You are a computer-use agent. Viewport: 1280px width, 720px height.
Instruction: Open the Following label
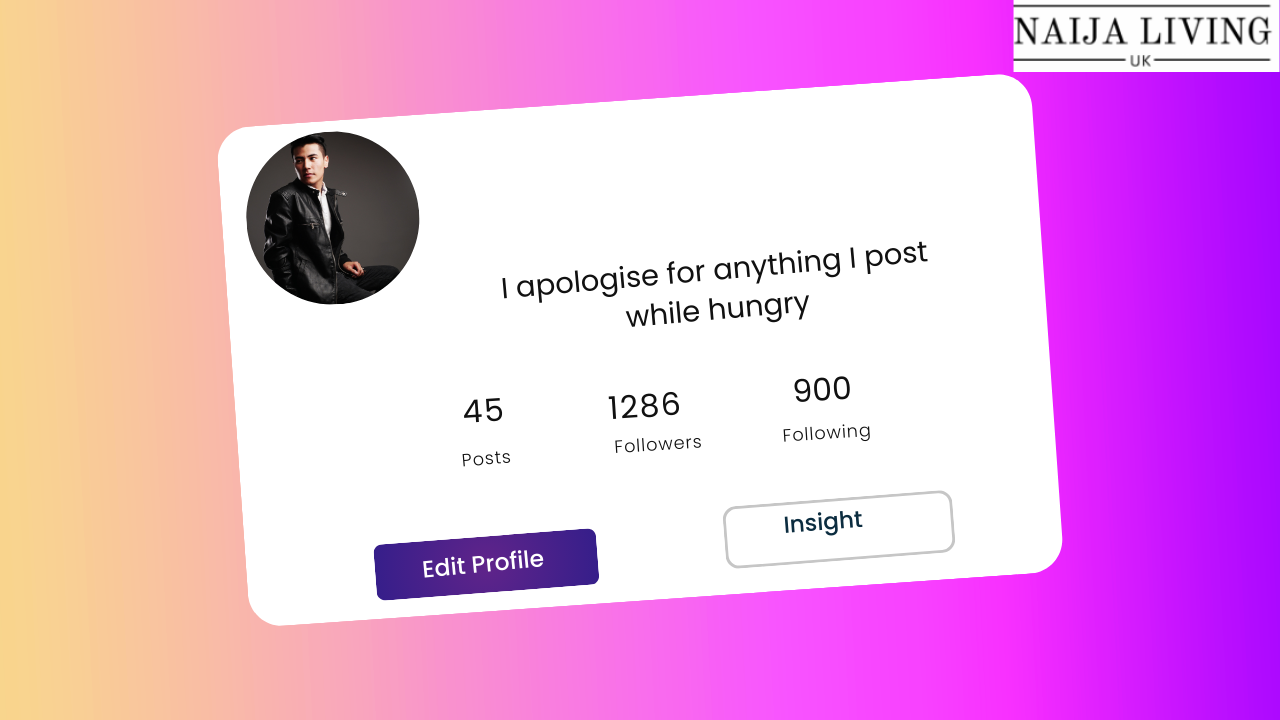tap(827, 433)
